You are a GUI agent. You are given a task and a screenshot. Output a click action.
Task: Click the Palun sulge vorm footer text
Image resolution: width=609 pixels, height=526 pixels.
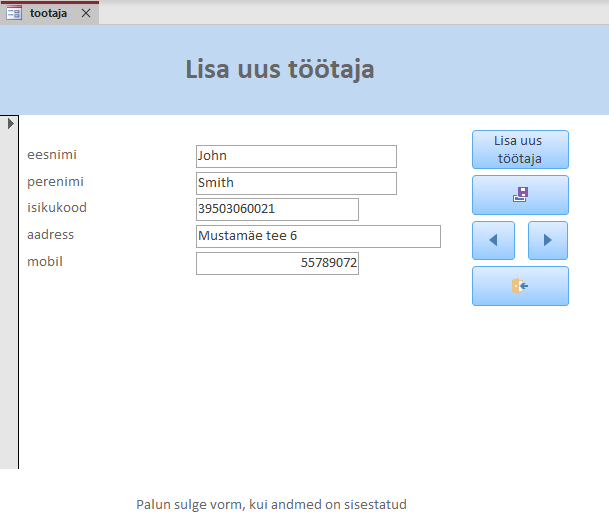pyautogui.click(x=271, y=505)
